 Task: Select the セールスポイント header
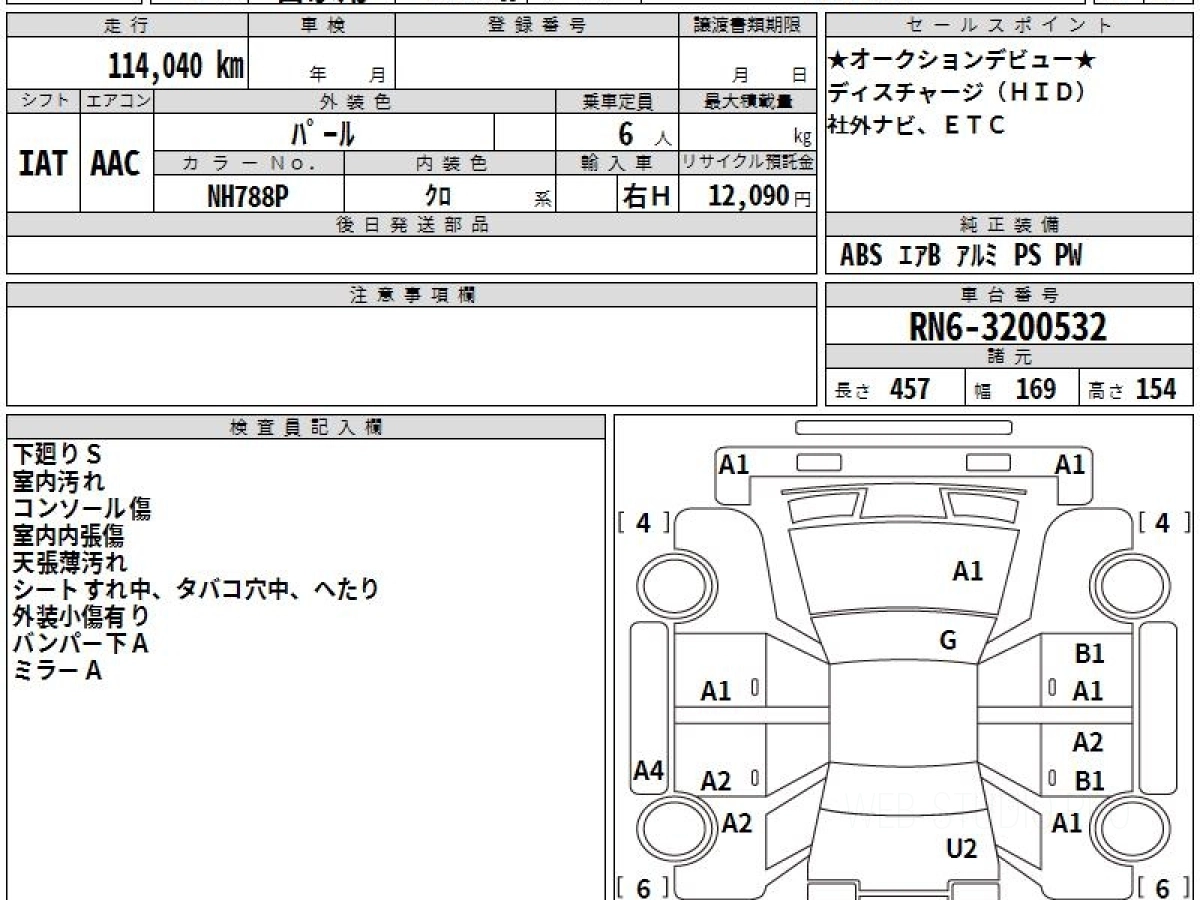coord(1010,26)
